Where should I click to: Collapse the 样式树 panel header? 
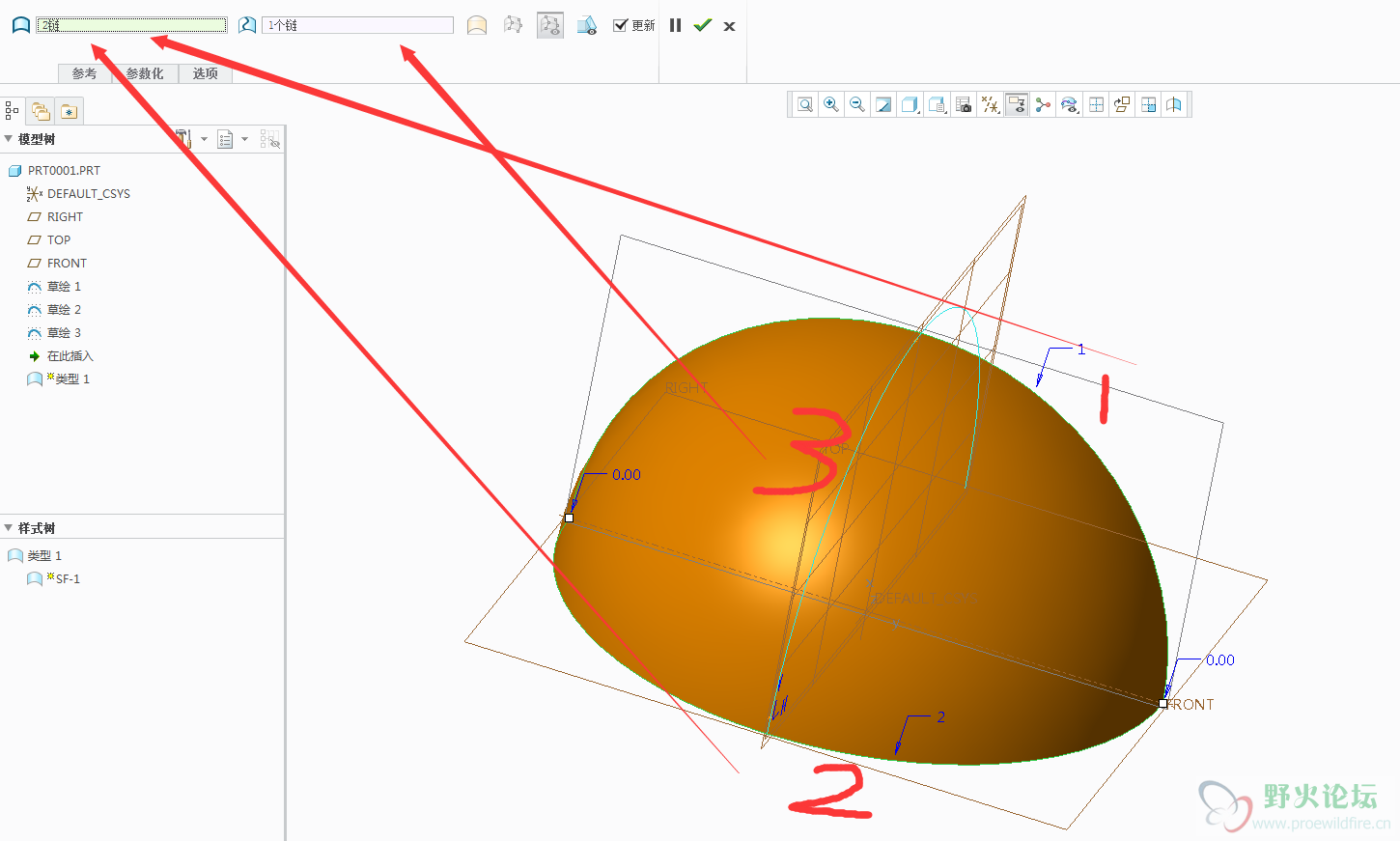[x=9, y=528]
